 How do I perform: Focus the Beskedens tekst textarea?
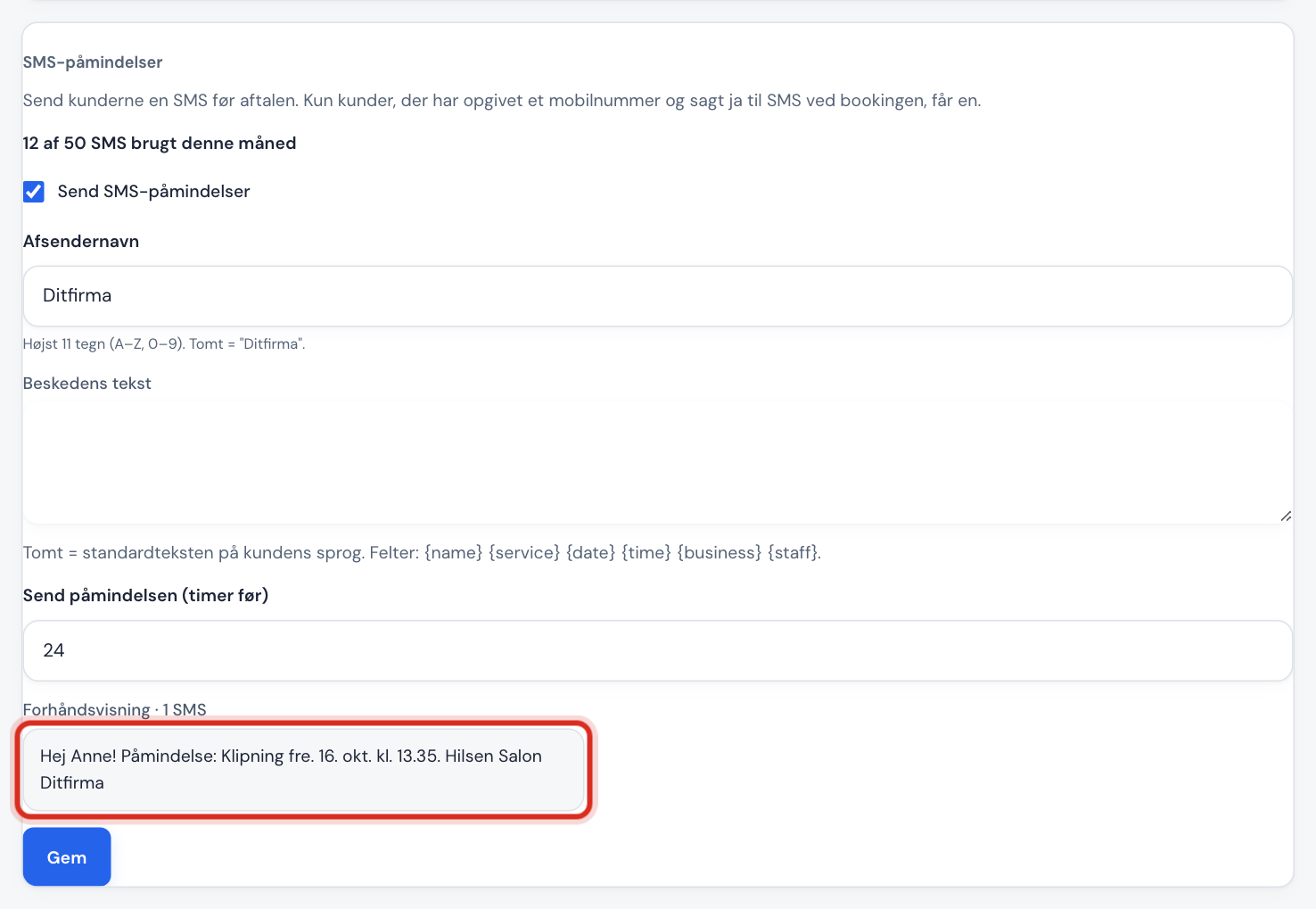[x=657, y=463]
